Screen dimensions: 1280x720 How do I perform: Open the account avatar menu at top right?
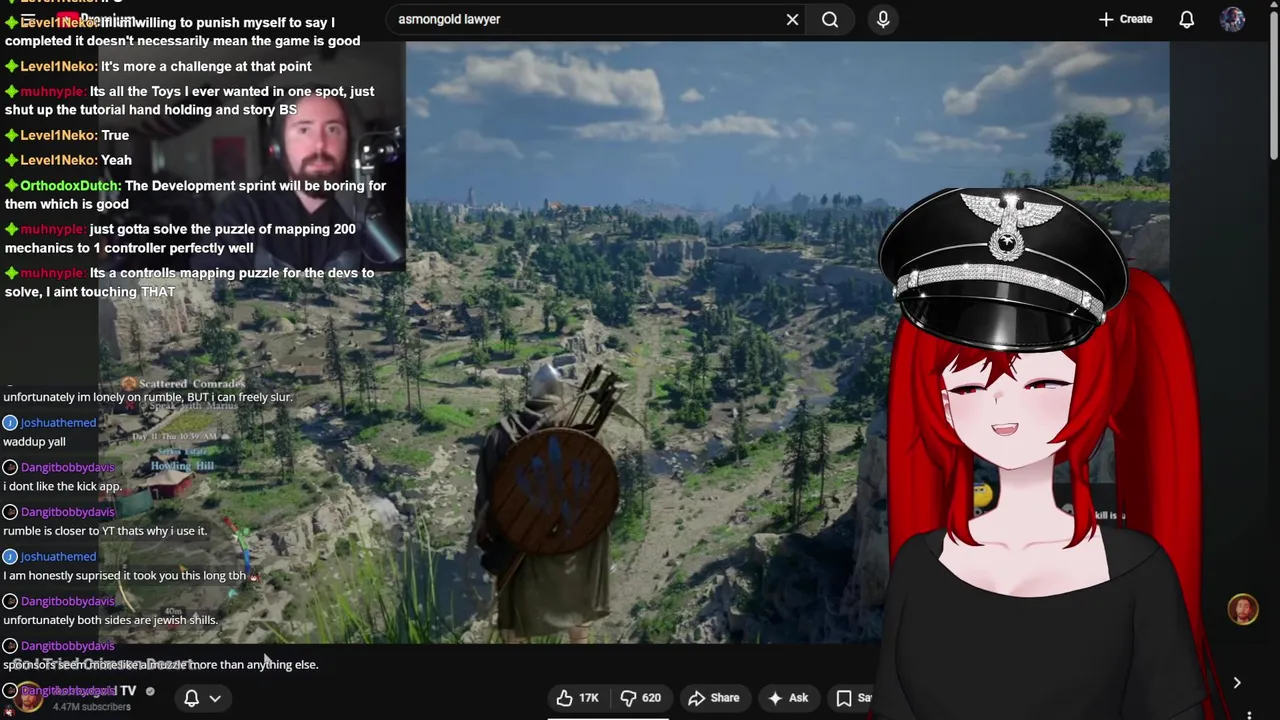pos(1232,19)
